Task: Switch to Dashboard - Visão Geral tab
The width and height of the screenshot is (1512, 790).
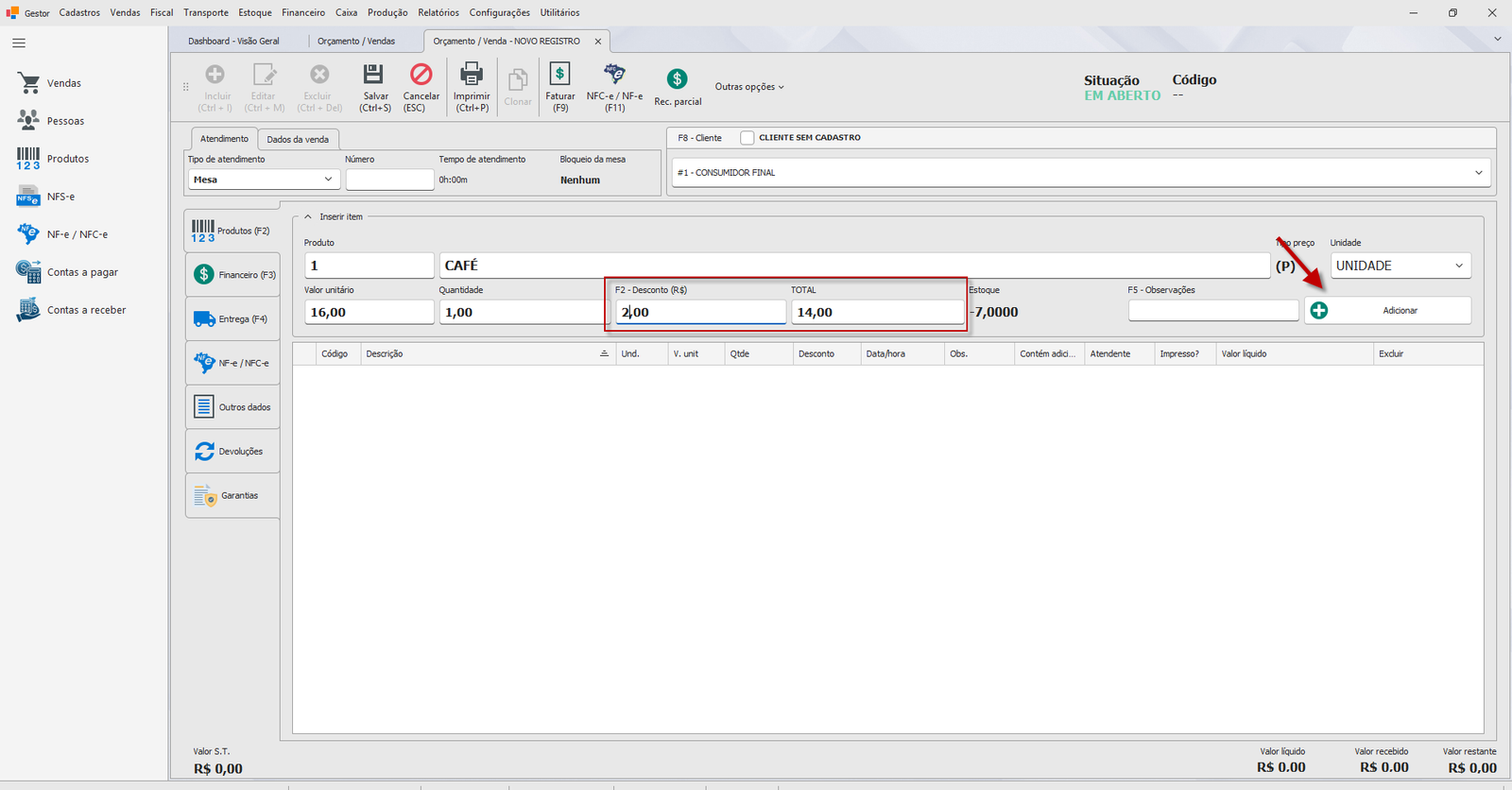Action: coord(233,41)
